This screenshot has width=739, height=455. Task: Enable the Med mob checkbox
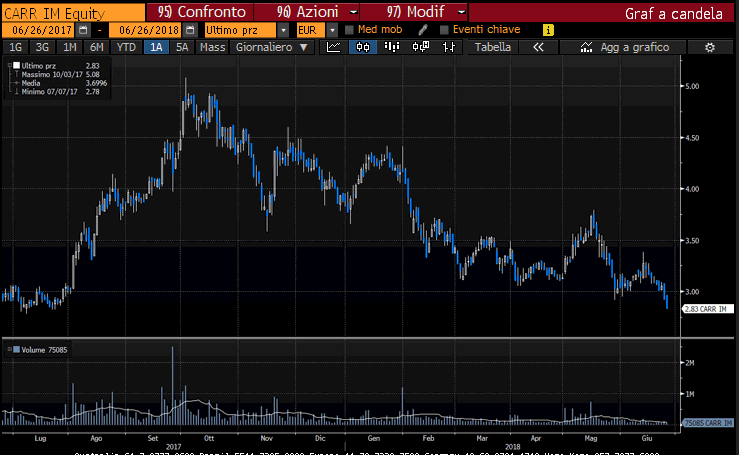pos(349,30)
